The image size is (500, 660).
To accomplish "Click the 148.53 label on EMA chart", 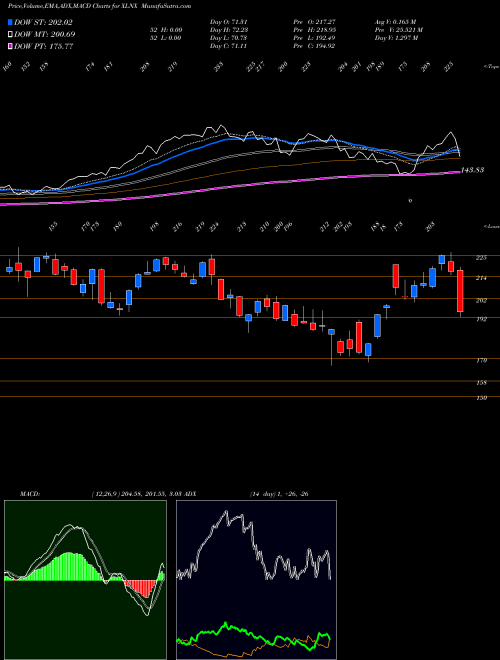I will click(472, 170).
